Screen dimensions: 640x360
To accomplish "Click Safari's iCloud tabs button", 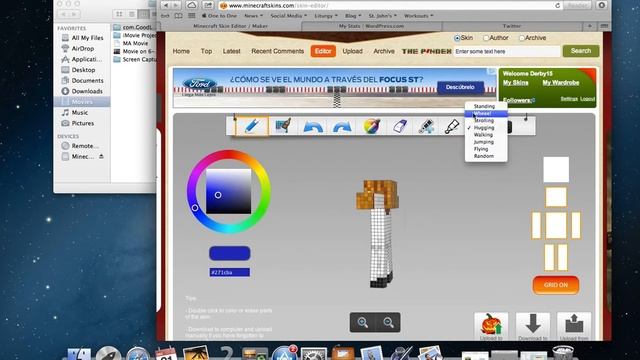I will (x=191, y=5).
